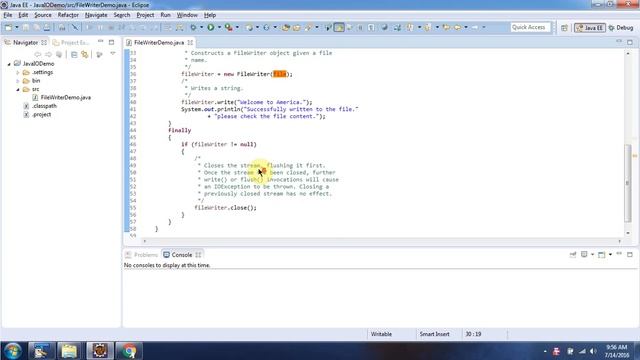The image size is (640, 360).
Task: Open the File menu
Action: tap(8, 15)
